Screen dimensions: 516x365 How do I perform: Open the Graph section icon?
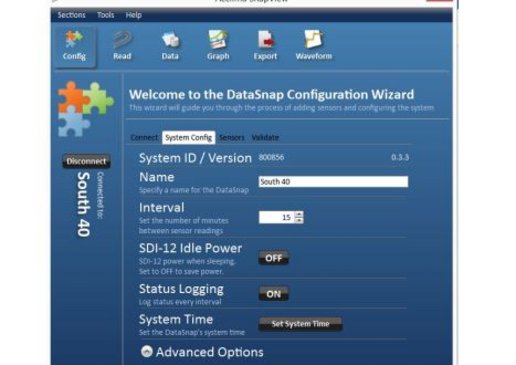pos(218,46)
